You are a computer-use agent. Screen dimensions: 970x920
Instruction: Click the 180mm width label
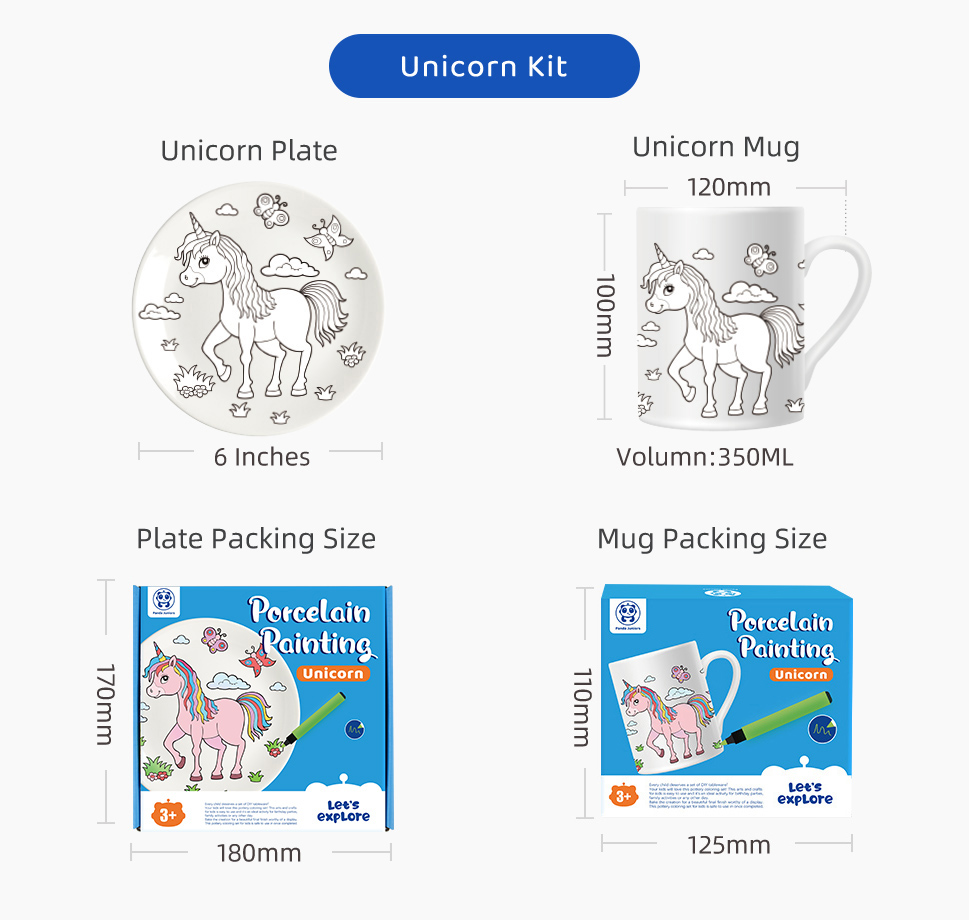(259, 853)
